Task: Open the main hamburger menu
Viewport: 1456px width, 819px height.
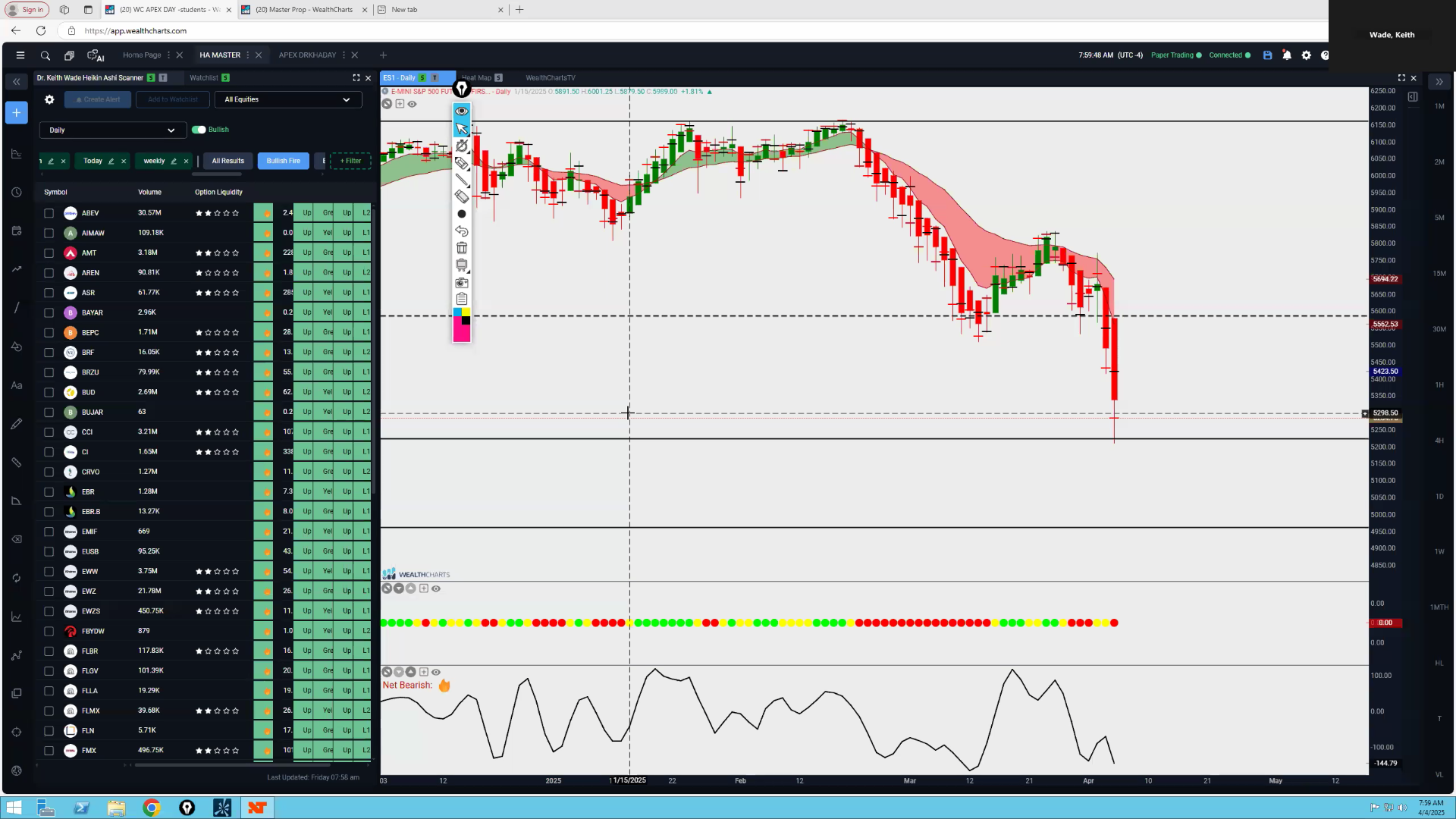Action: coord(20,55)
